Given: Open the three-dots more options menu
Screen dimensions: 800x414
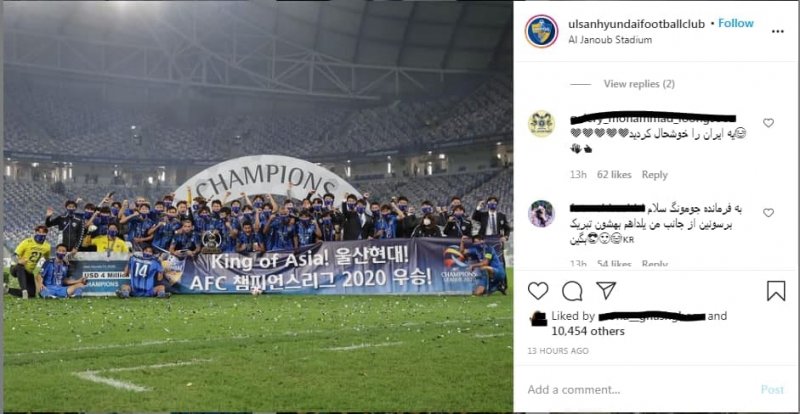Looking at the screenshot, I should [777, 31].
